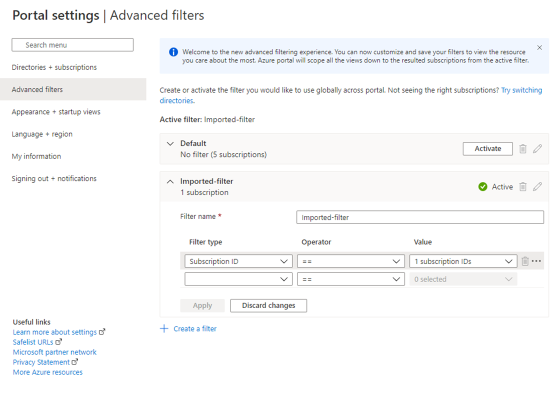
Task: Click Discard changes button
Action: pyautogui.click(x=269, y=305)
